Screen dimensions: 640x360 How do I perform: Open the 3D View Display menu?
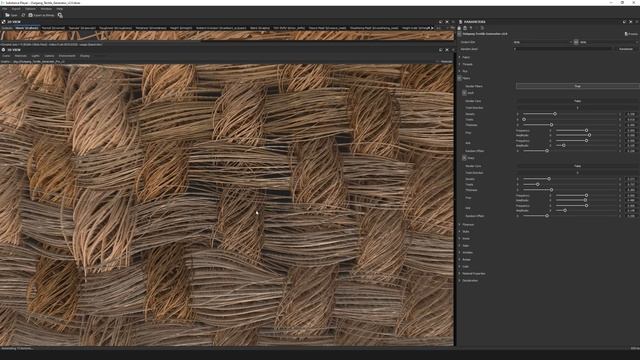click(x=84, y=56)
